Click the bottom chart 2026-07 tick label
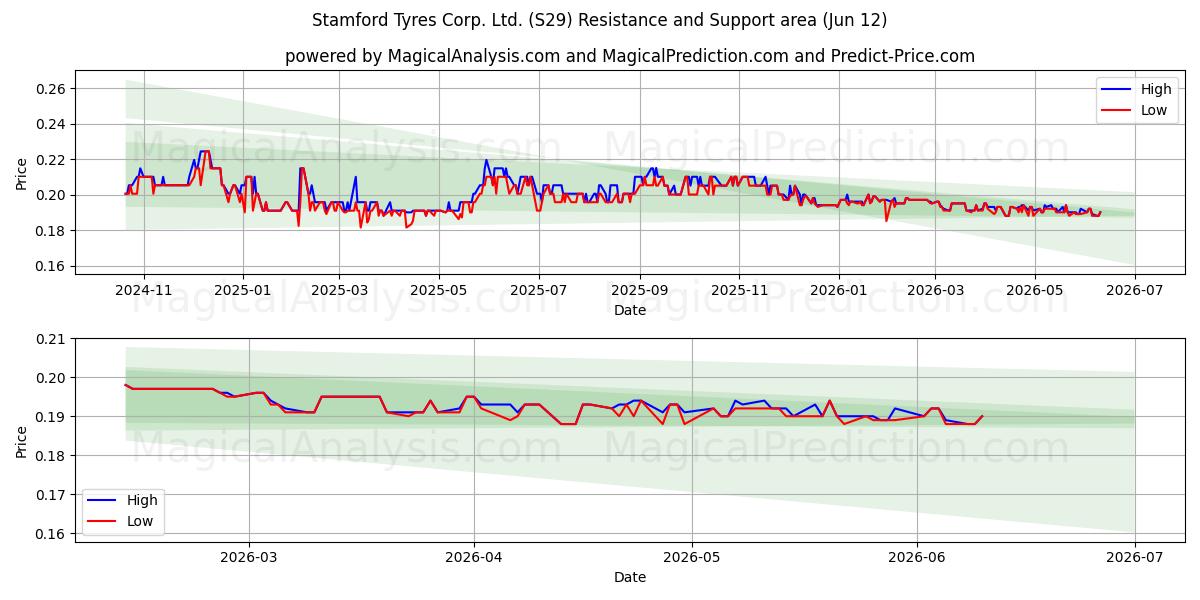1200x600 pixels. (1135, 557)
